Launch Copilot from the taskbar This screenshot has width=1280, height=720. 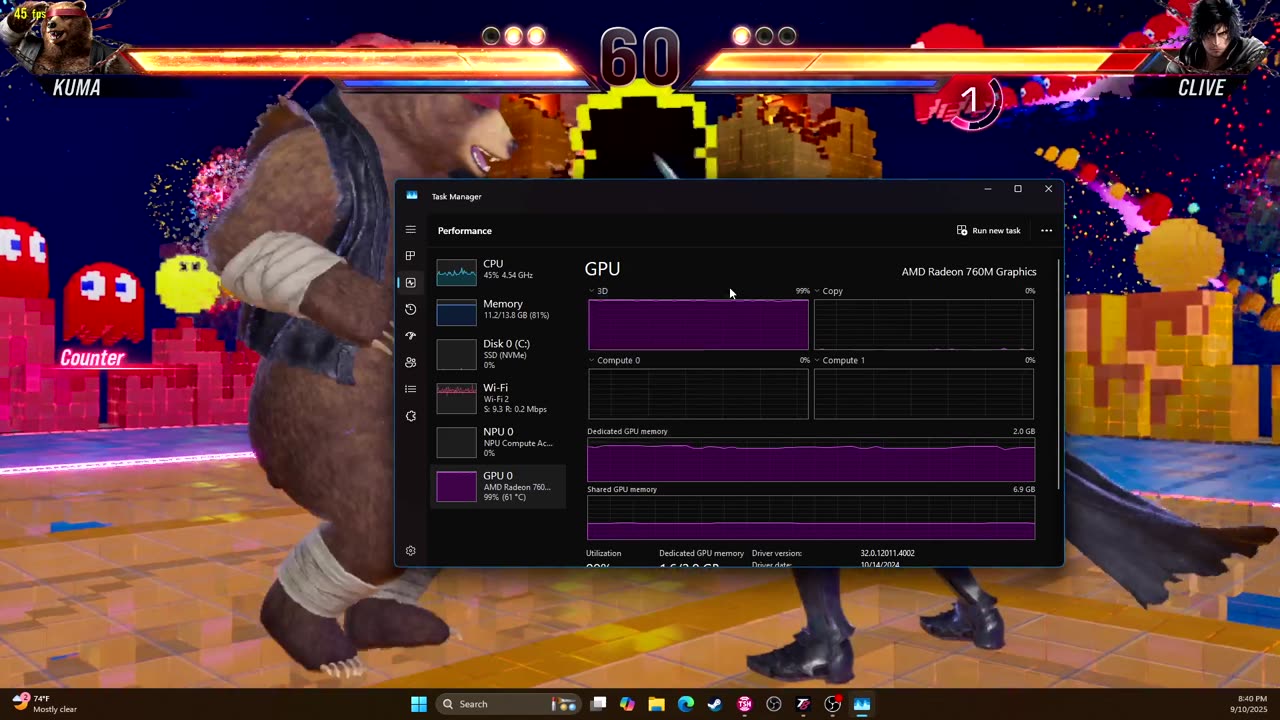point(627,704)
